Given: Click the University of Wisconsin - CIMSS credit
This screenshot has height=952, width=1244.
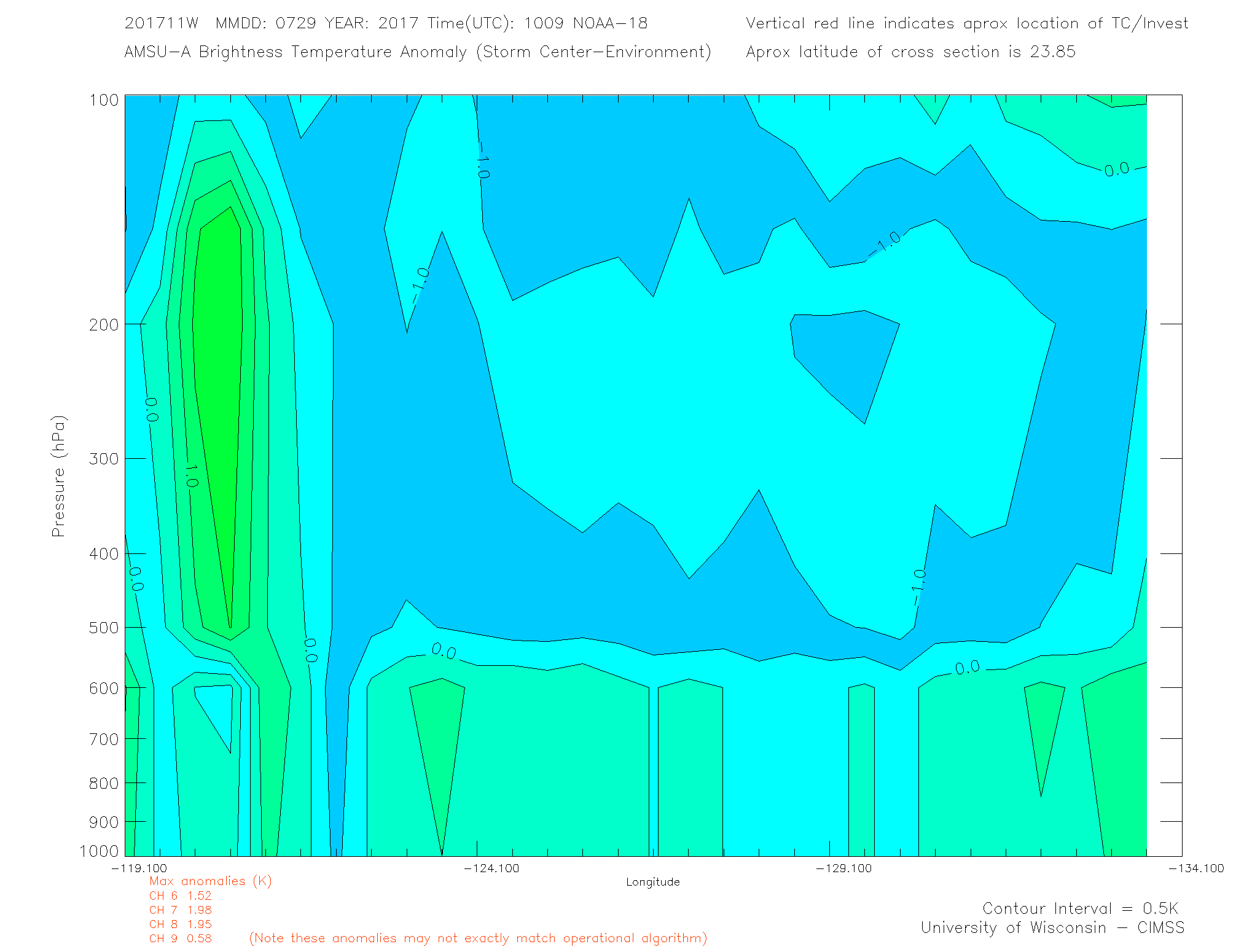Looking at the screenshot, I should click(1052, 928).
